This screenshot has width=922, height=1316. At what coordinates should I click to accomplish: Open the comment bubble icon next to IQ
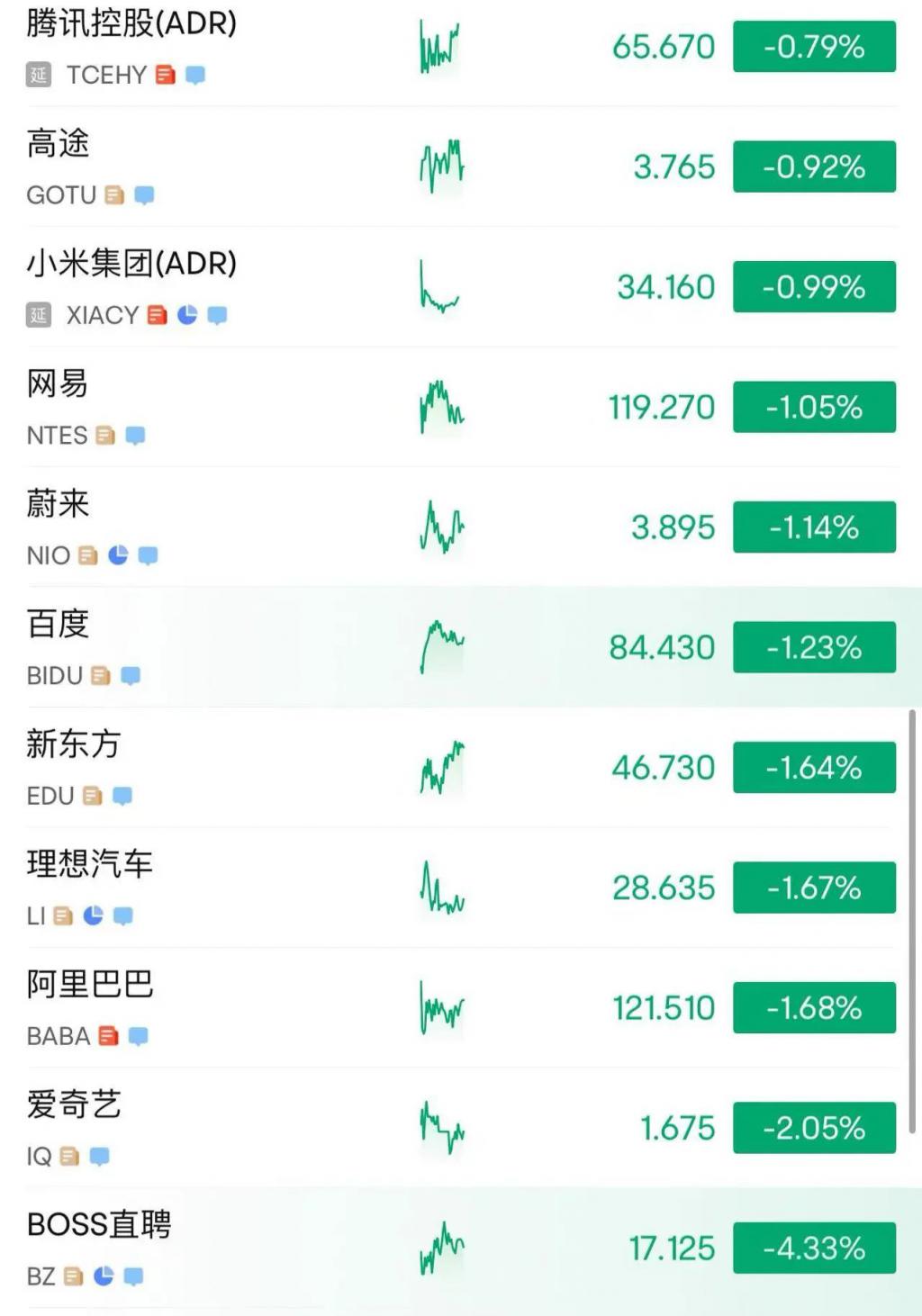(100, 1156)
